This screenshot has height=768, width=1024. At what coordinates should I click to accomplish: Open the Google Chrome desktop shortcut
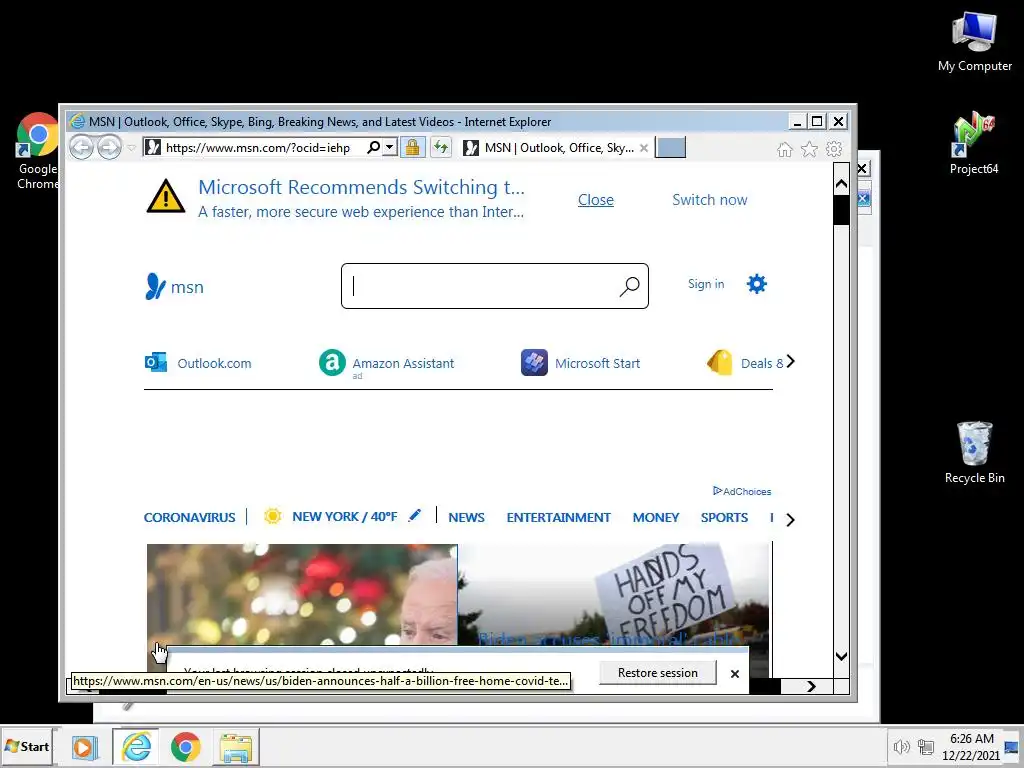coord(38,152)
